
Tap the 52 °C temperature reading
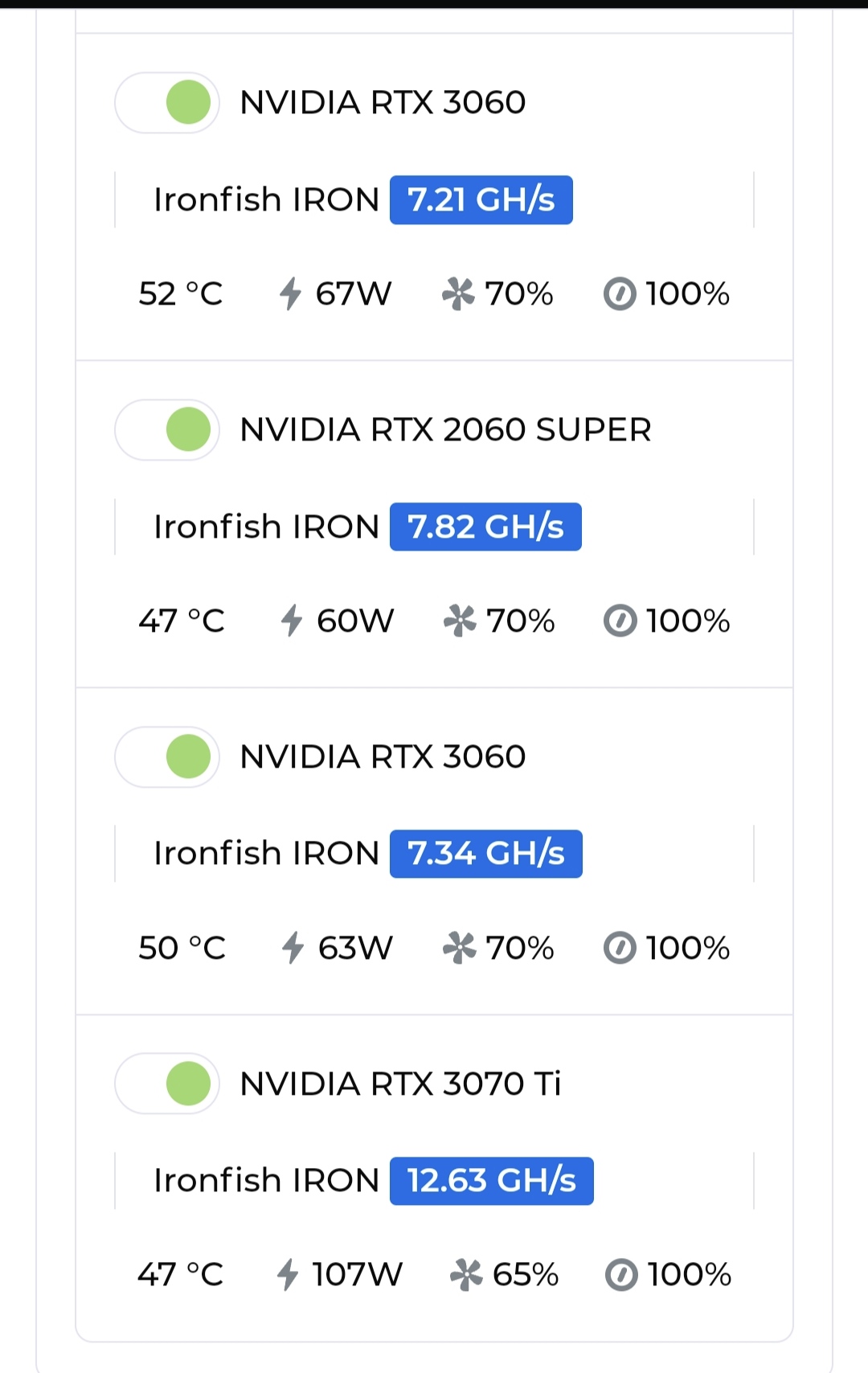pos(181,293)
